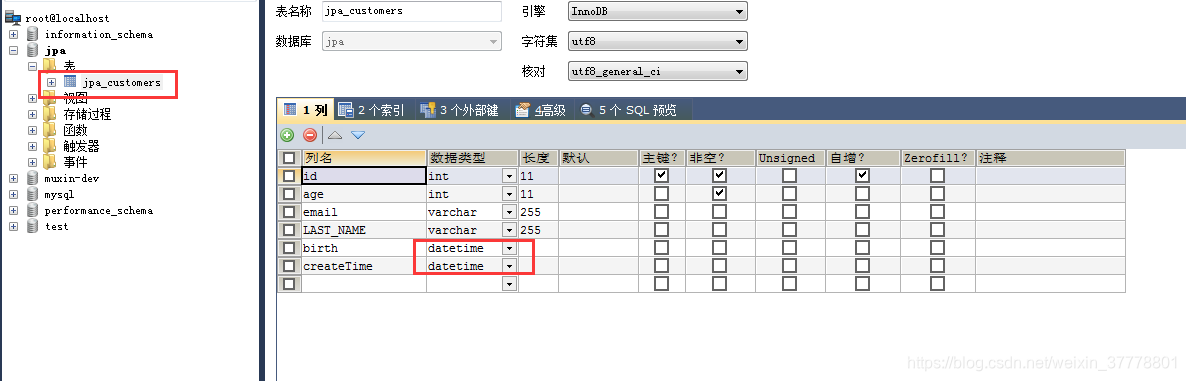This screenshot has height=381, width=1186.
Task: Click the 列名 column header
Action: click(364, 158)
